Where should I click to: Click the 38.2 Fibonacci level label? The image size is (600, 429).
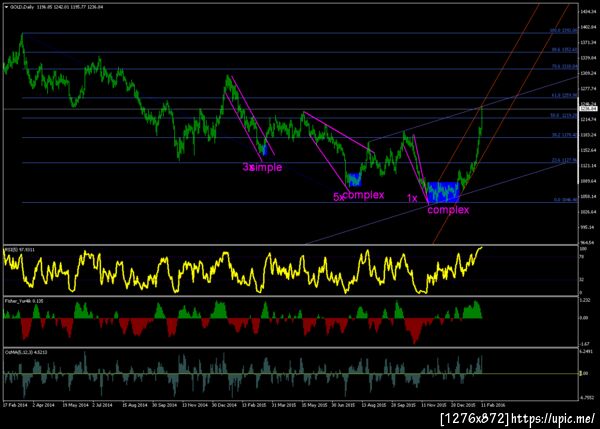pyautogui.click(x=564, y=135)
